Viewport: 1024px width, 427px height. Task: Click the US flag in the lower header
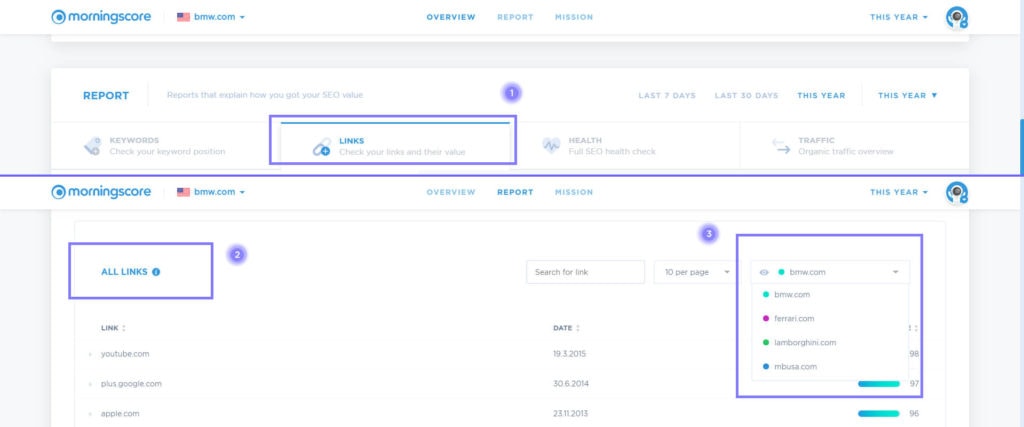[184, 192]
